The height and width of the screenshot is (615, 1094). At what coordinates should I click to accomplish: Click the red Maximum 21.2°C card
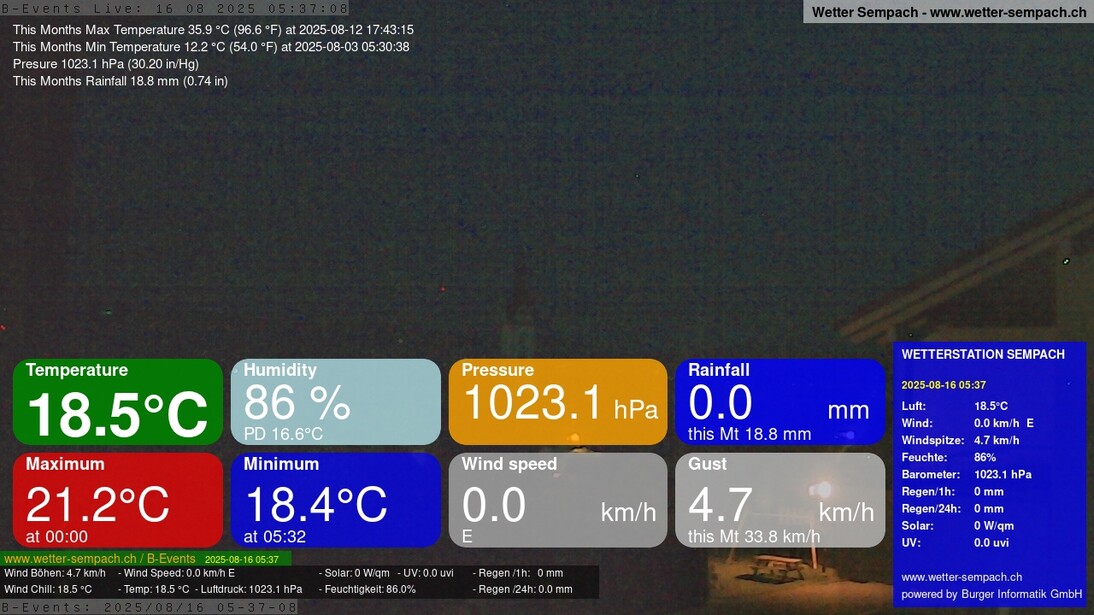(118, 500)
